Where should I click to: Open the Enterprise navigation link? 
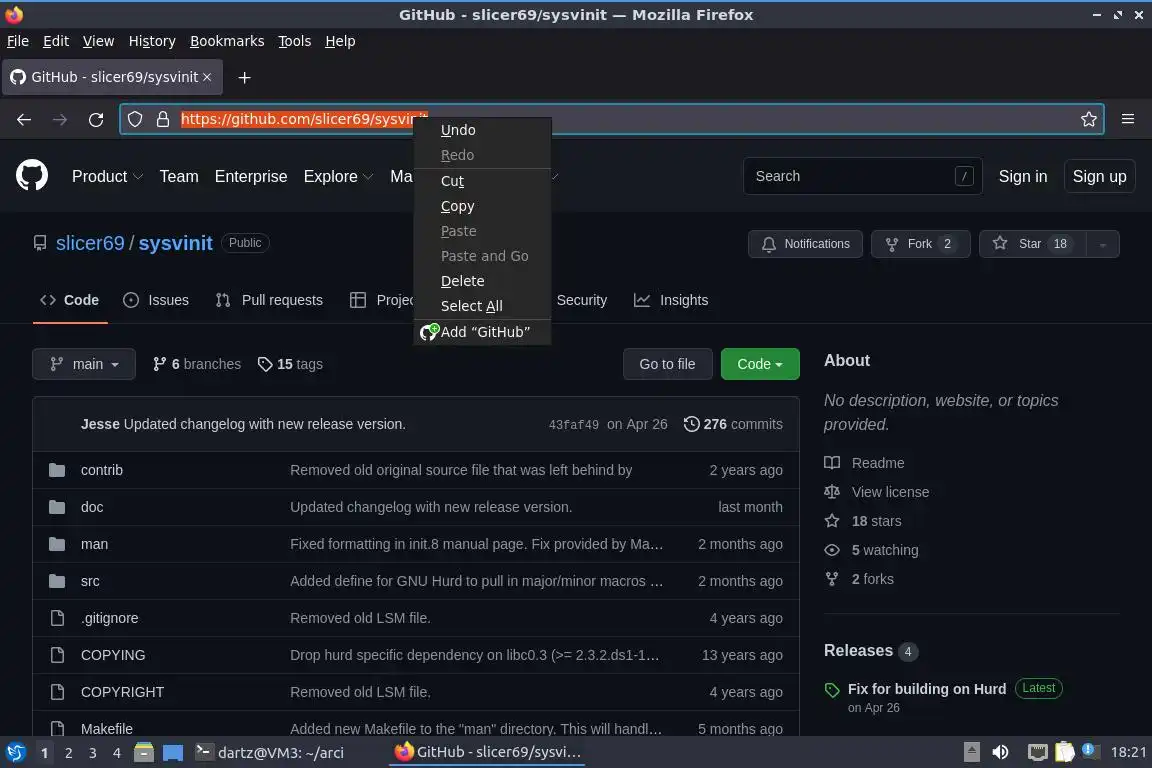(251, 176)
